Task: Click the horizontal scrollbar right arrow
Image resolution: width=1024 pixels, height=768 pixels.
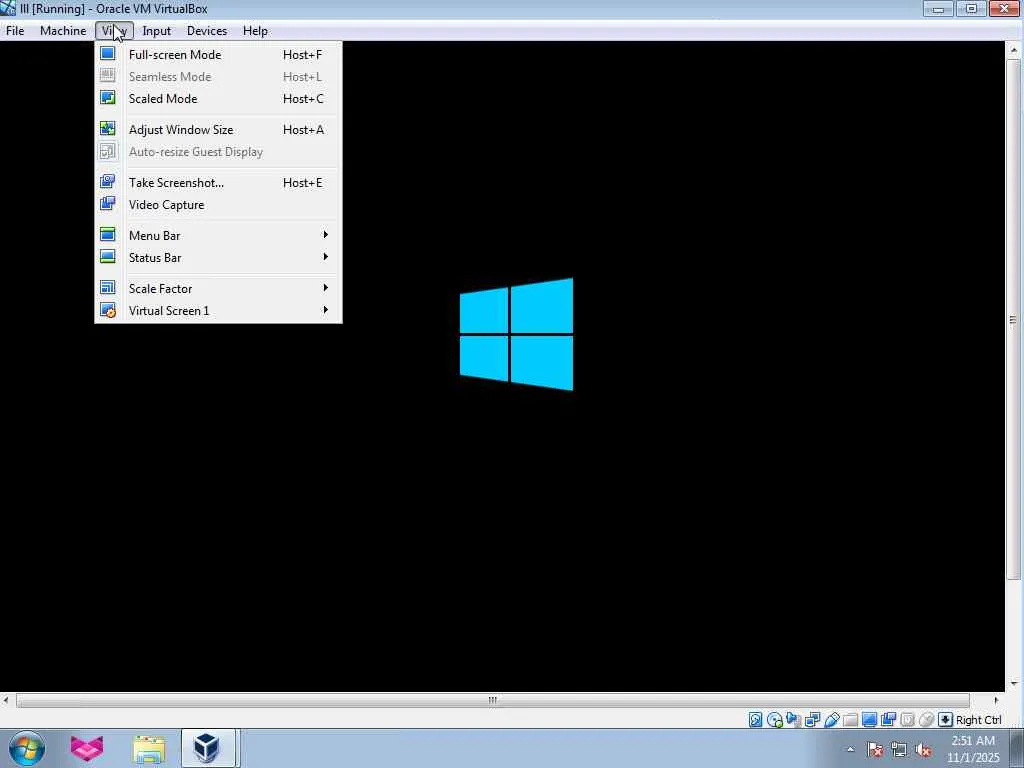Action: click(996, 700)
